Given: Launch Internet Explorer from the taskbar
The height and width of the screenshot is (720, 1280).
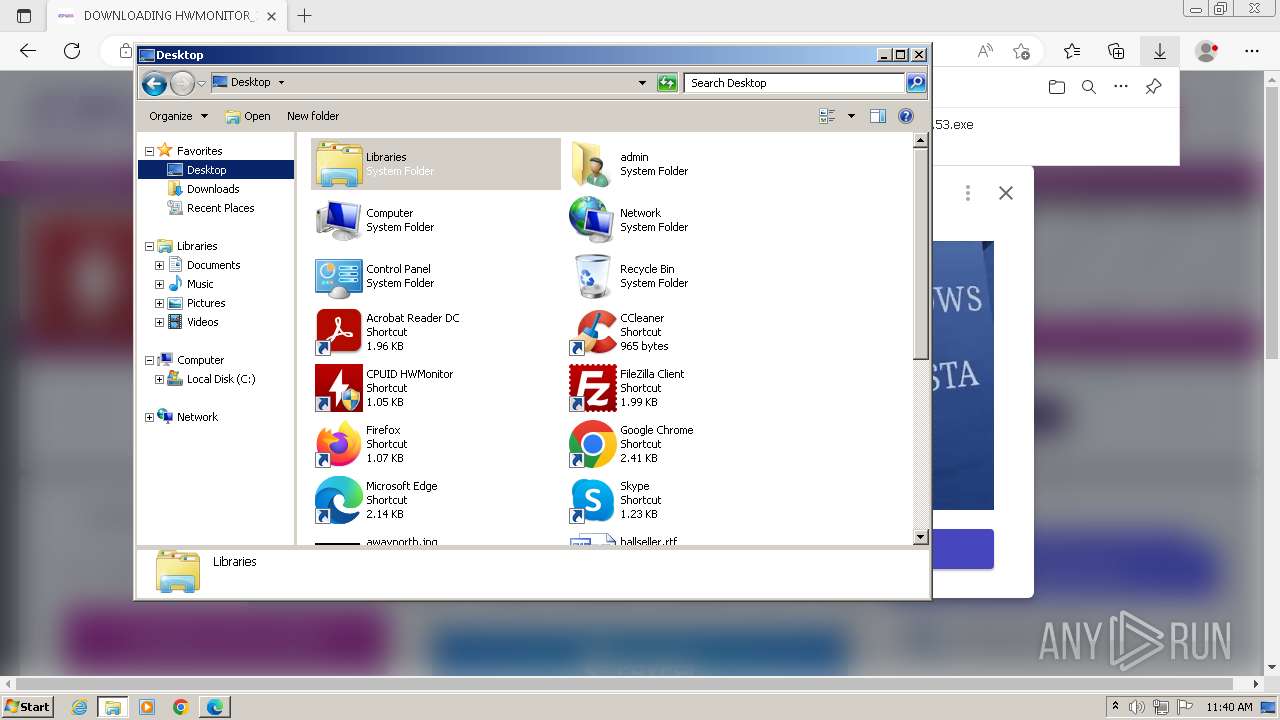Looking at the screenshot, I should click(x=79, y=707).
